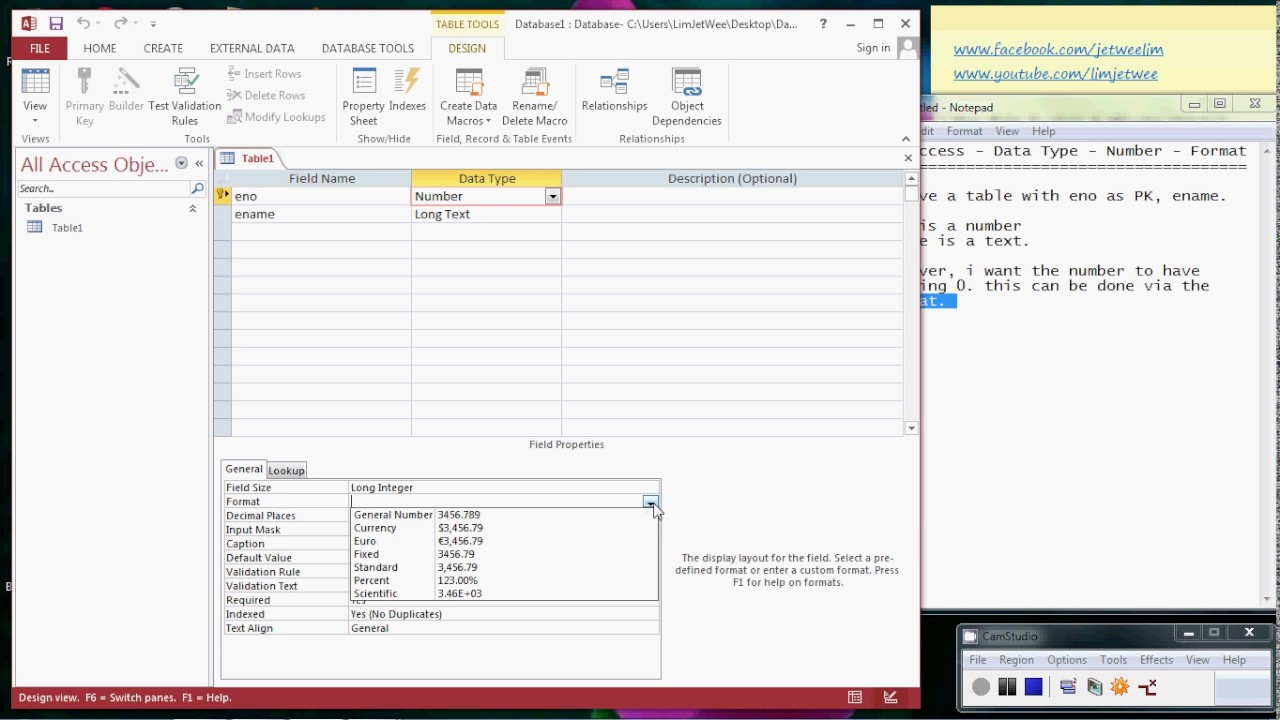Collapse the ribbon with the arrow
The height and width of the screenshot is (720, 1280).
(x=906, y=139)
